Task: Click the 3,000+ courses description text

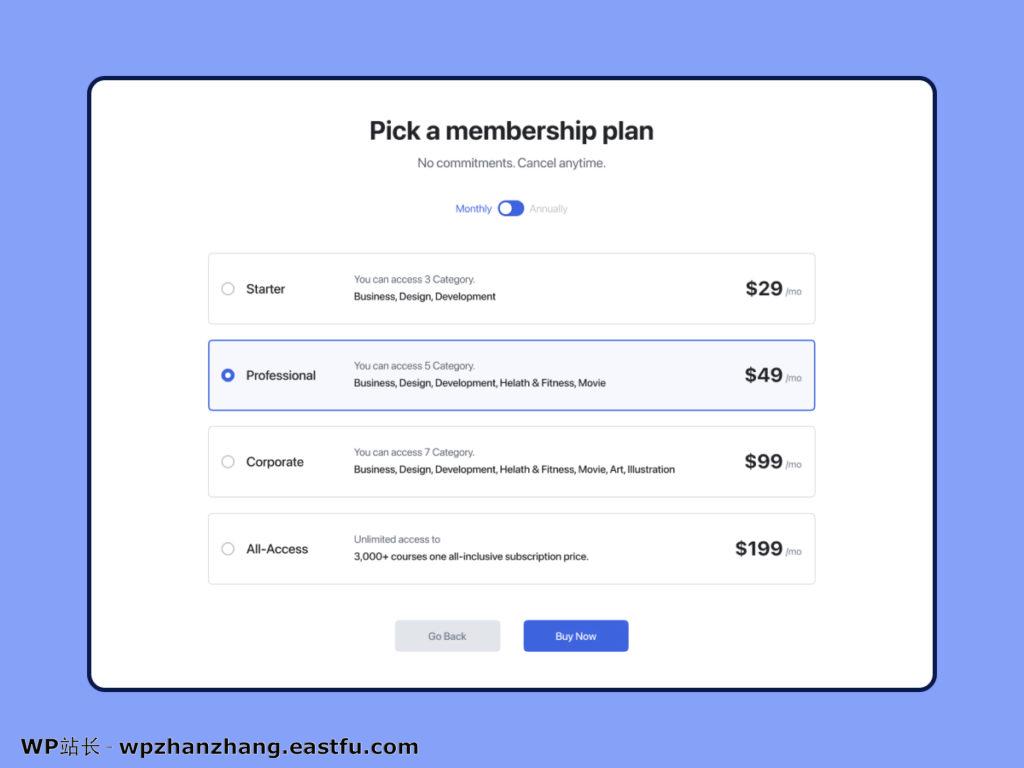Action: pos(471,557)
